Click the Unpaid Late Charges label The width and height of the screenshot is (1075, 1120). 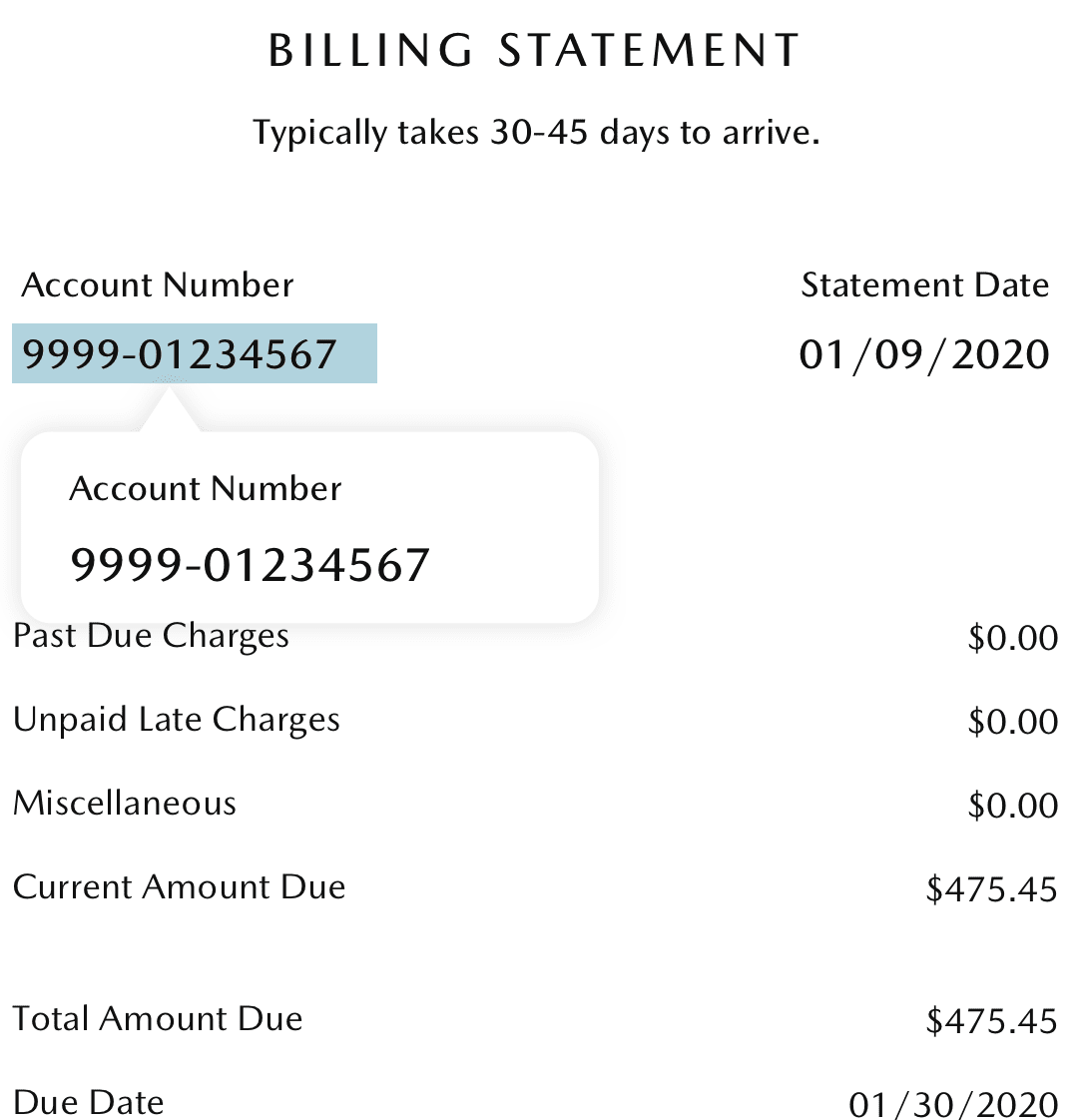tap(177, 721)
